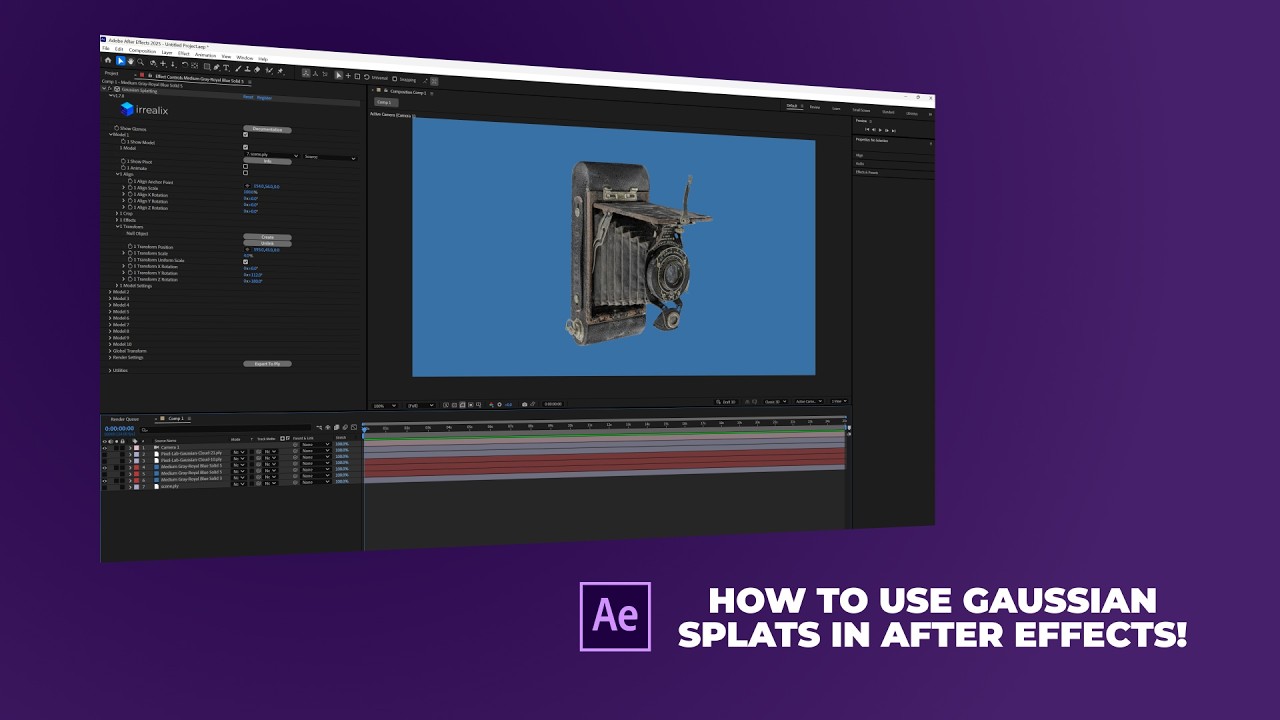Screen dimensions: 1280x720
Task: Click the Transform Position crosshair picker
Action: pyautogui.click(x=247, y=249)
